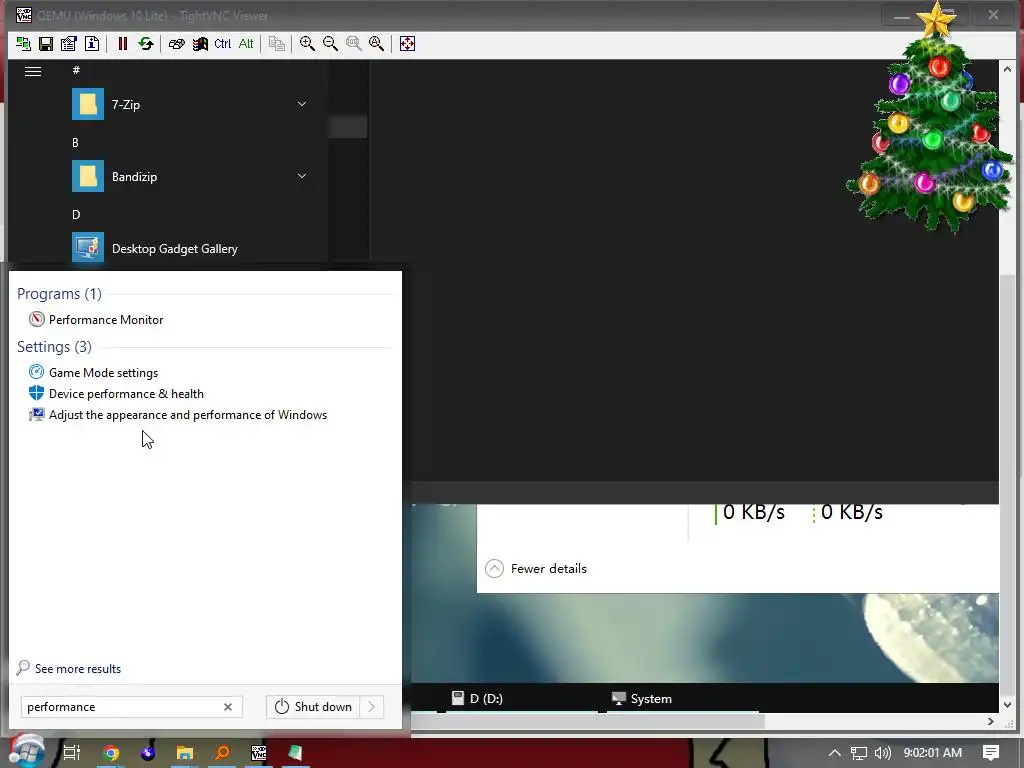Open Task View on the taskbar

(x=71, y=752)
